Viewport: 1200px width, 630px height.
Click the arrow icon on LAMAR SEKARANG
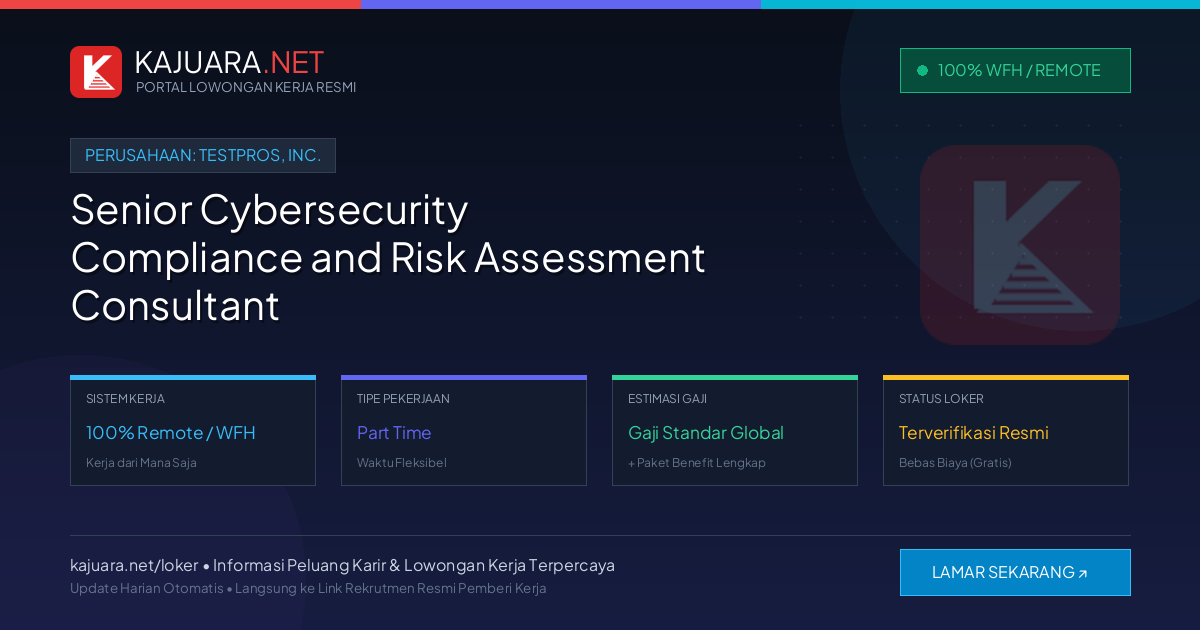1083,573
